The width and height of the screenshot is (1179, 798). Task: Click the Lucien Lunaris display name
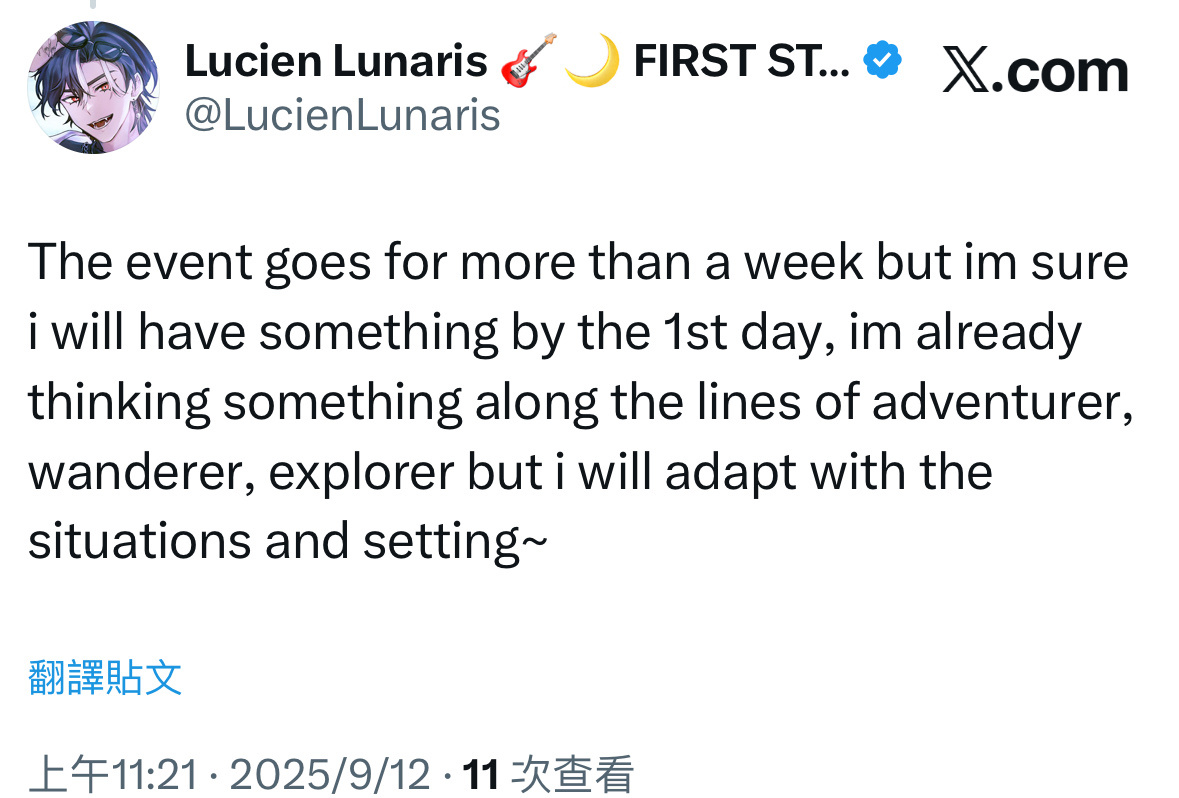[336, 63]
